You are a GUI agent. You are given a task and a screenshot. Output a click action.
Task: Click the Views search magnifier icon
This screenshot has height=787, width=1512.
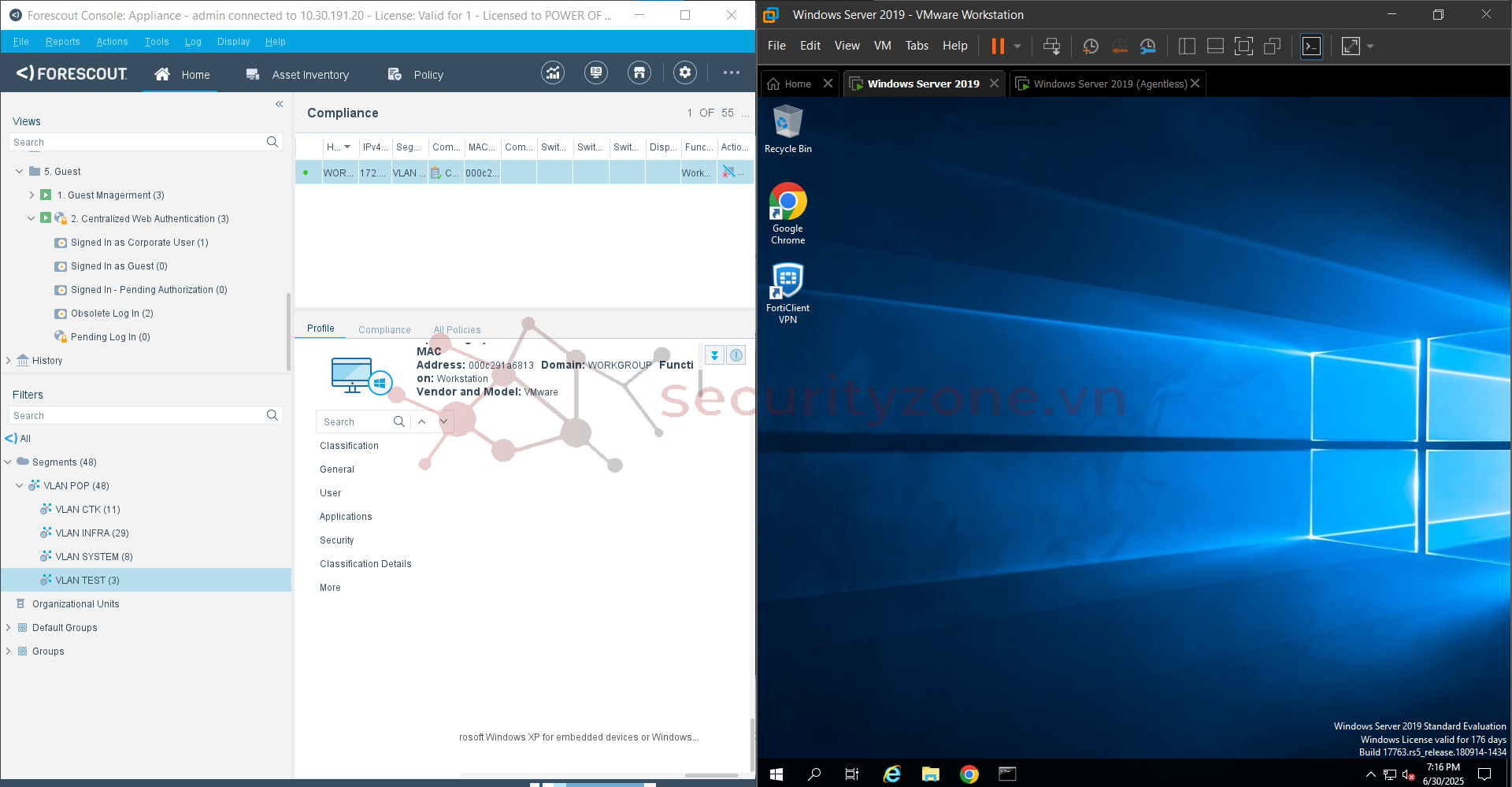272,142
